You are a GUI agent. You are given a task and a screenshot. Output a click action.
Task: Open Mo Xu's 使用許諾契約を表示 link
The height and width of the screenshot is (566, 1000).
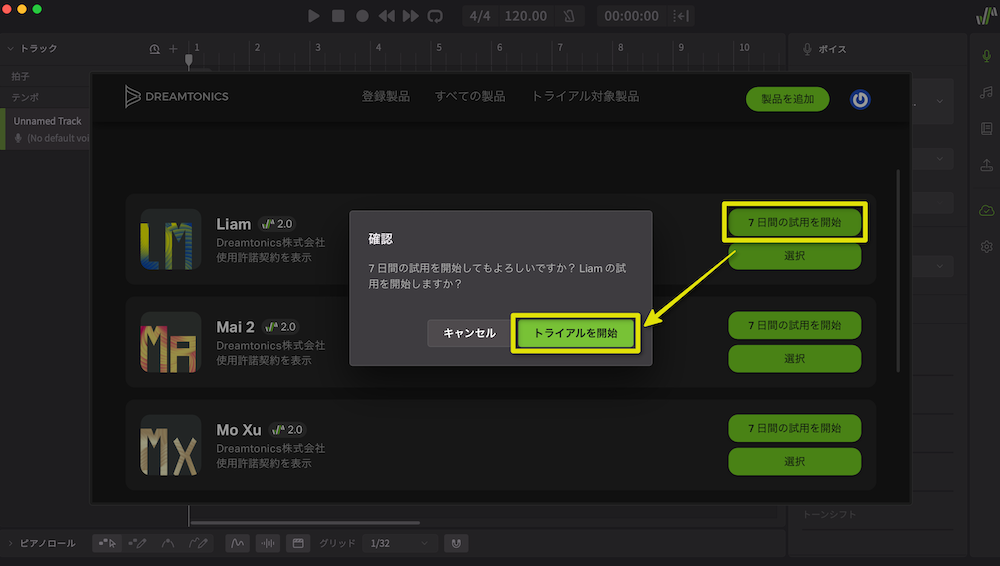click(x=264, y=463)
